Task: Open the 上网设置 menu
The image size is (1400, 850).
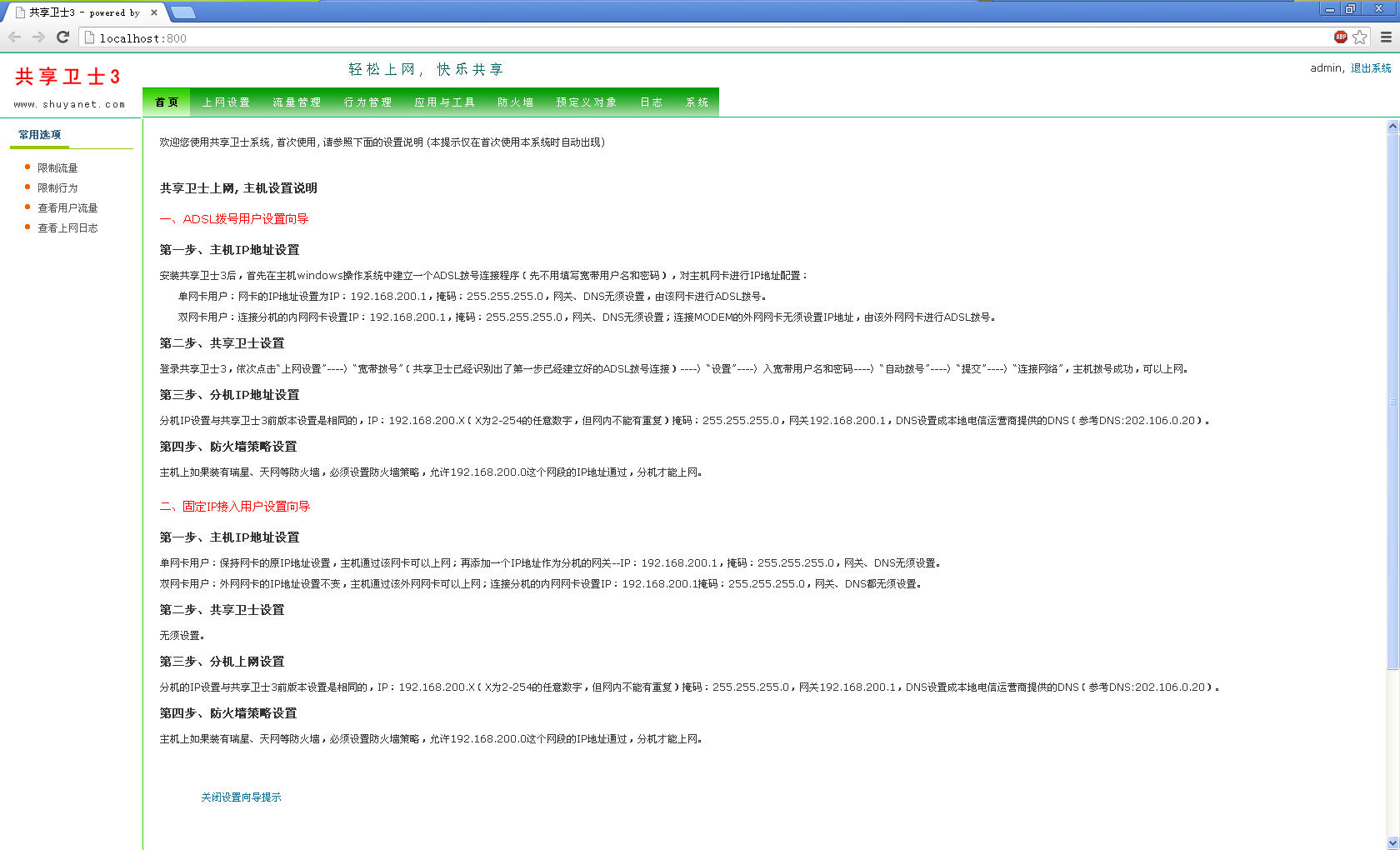Action: [226, 102]
